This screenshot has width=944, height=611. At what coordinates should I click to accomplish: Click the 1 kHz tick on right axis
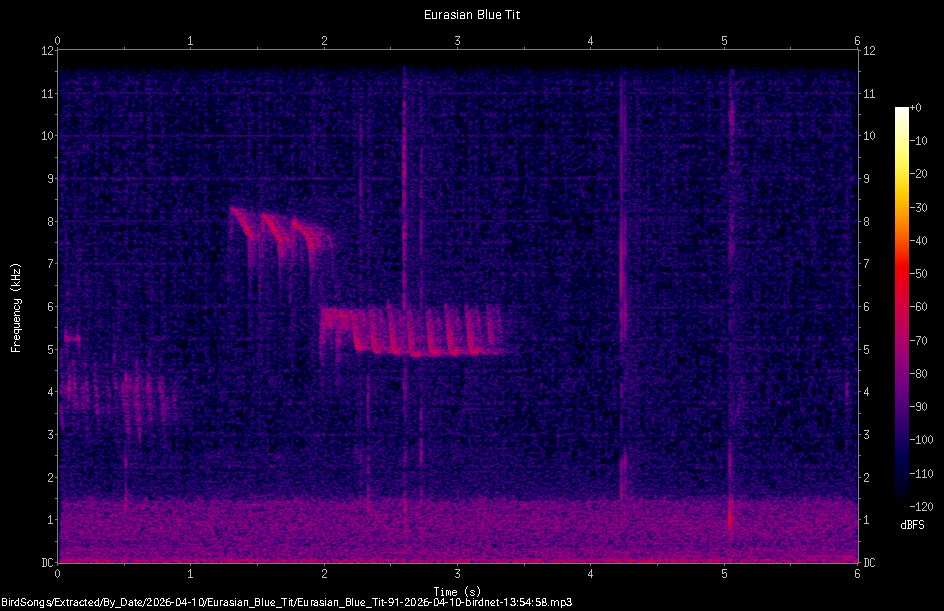pos(866,521)
